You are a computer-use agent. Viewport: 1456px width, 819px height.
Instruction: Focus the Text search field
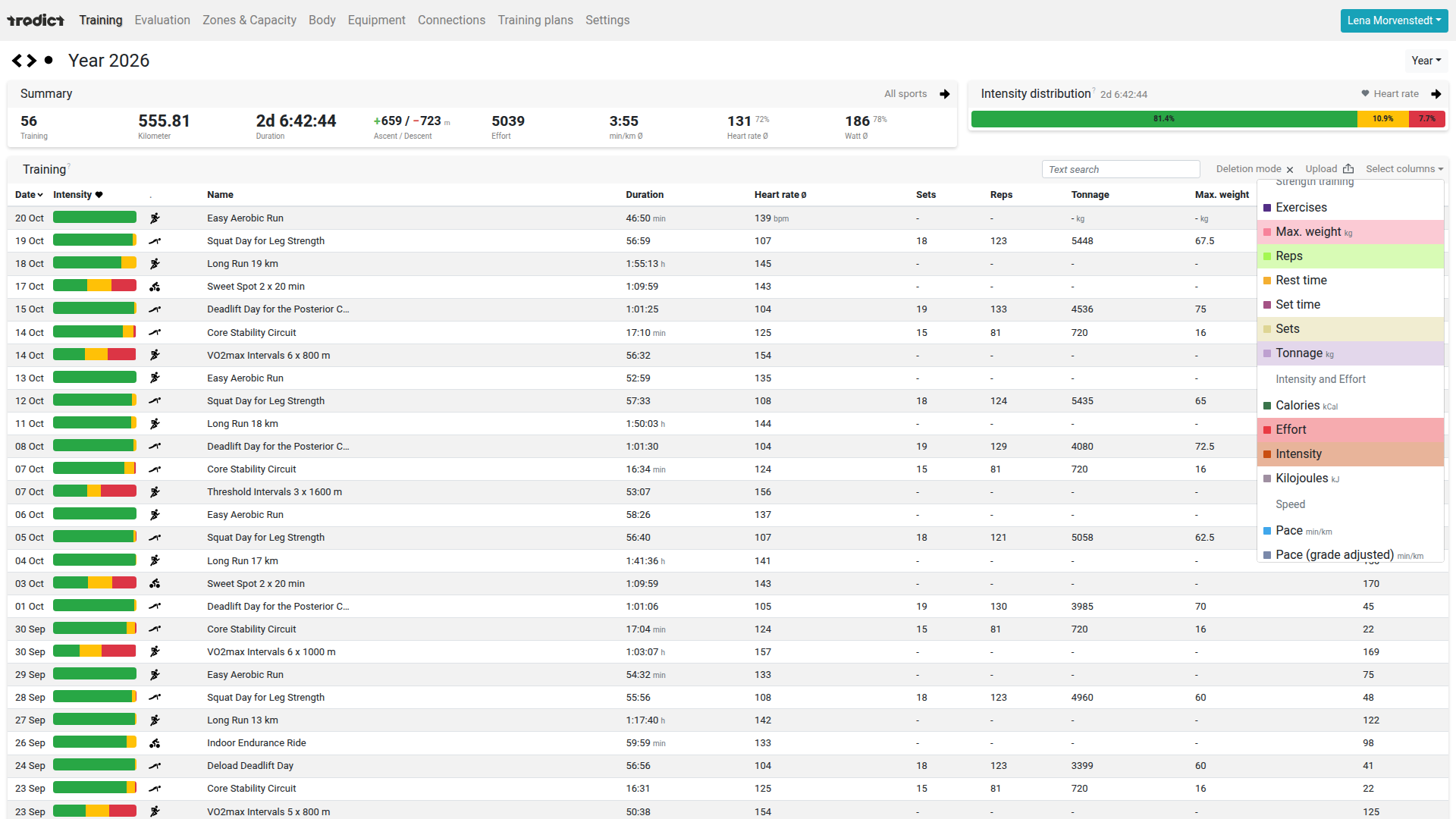tap(1121, 169)
